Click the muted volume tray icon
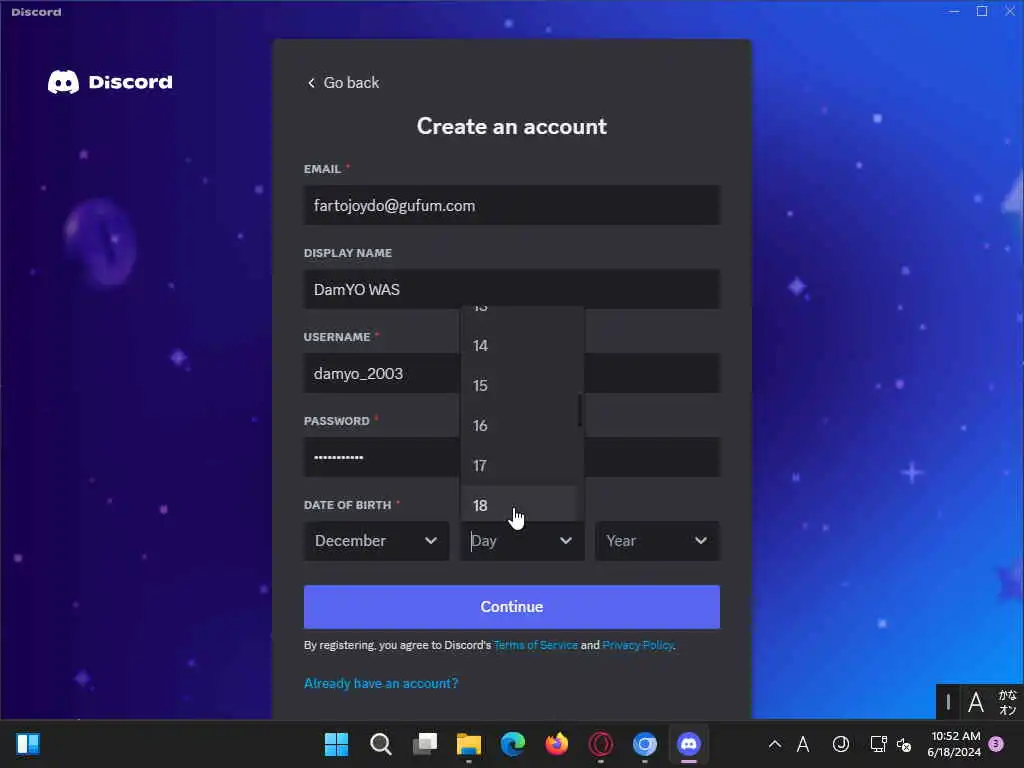The width and height of the screenshot is (1024, 768). (x=904, y=744)
